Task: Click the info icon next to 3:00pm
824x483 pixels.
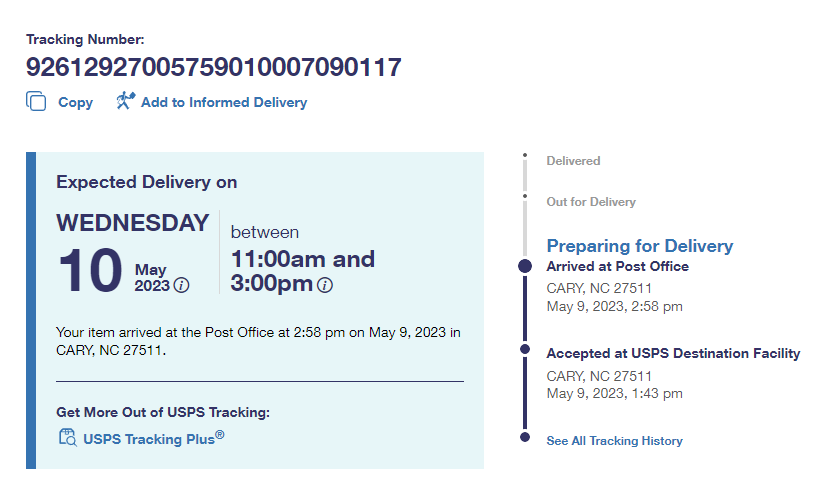Action: 325,285
